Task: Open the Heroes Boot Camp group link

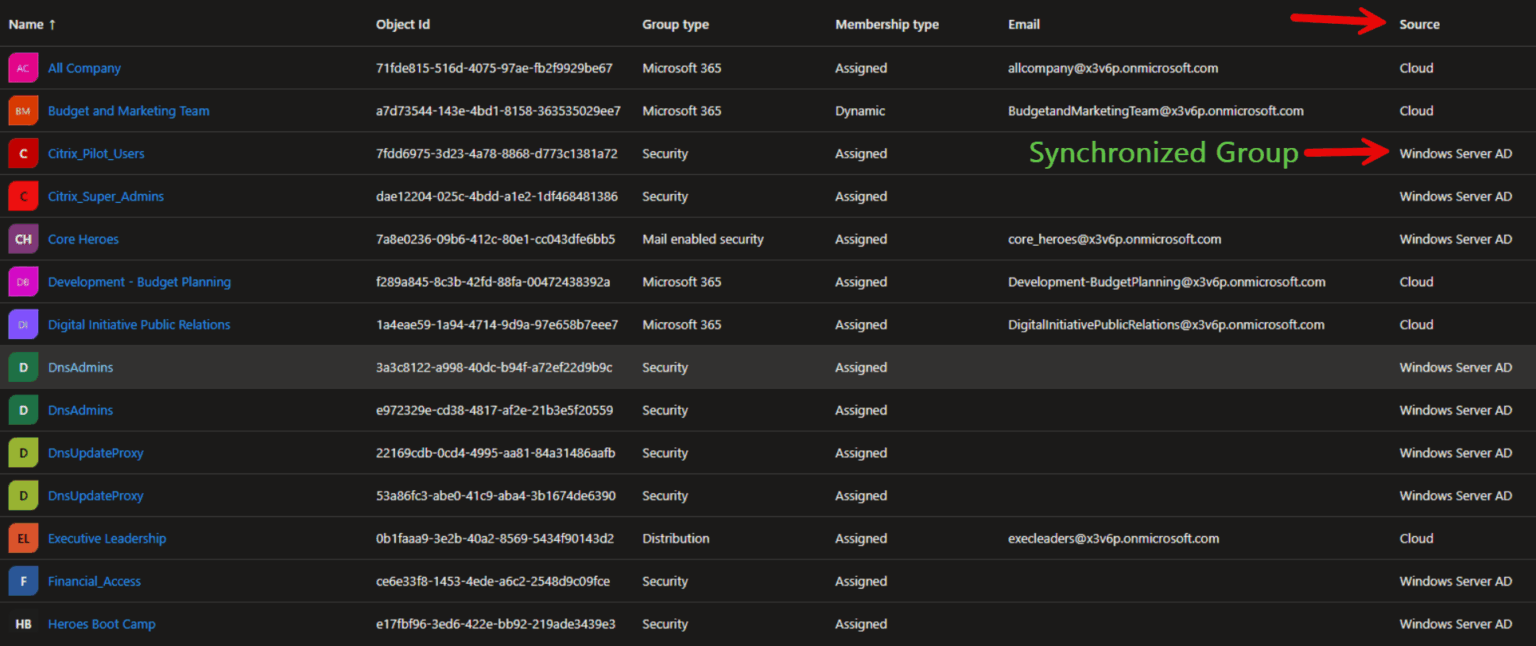Action: 102,624
